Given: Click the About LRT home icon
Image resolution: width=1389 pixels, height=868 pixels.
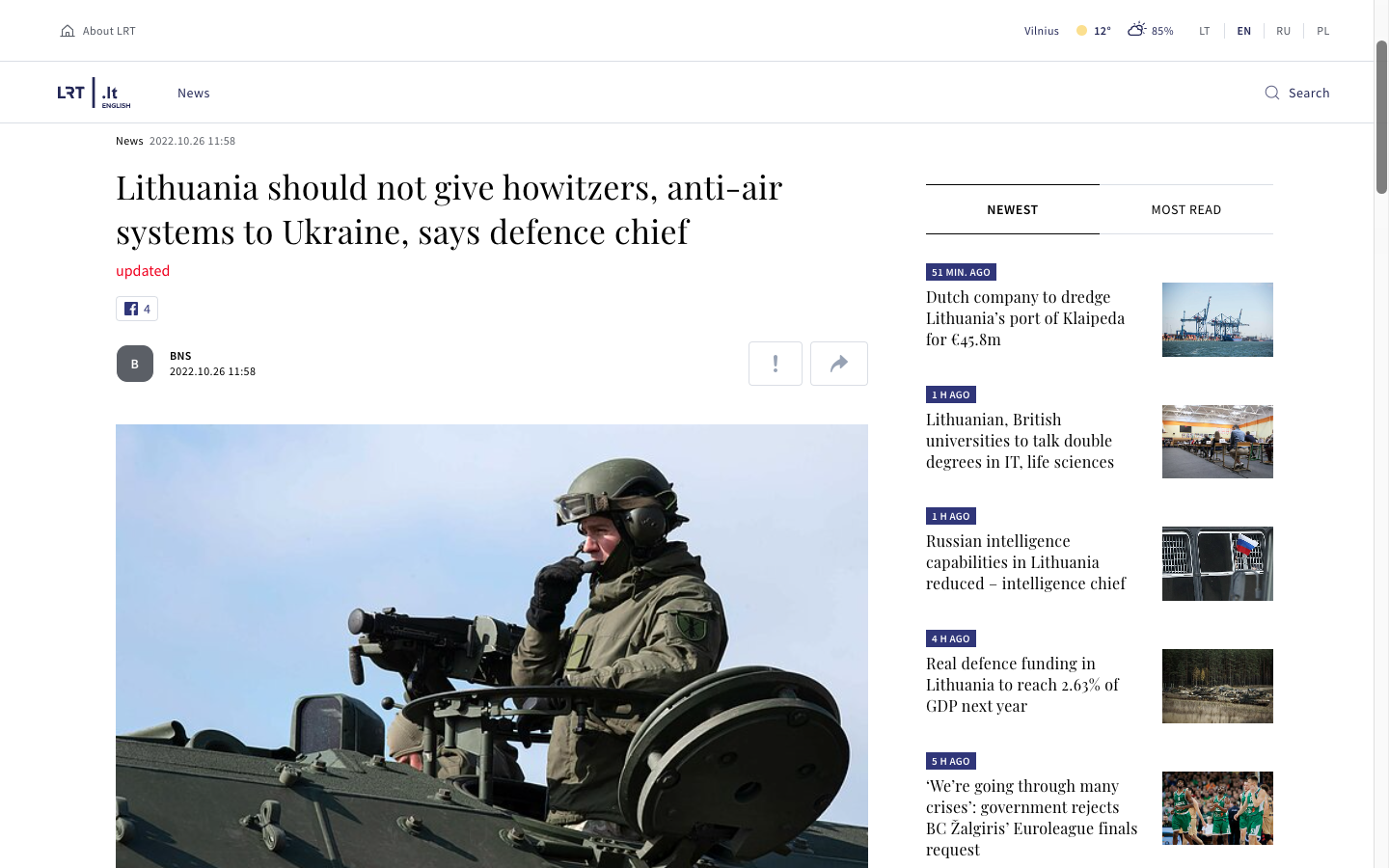Looking at the screenshot, I should pos(68,31).
